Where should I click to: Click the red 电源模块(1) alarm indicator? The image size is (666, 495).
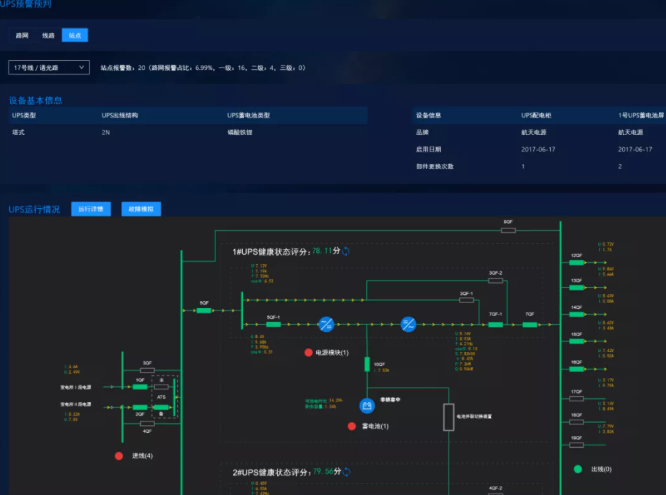coord(308,353)
